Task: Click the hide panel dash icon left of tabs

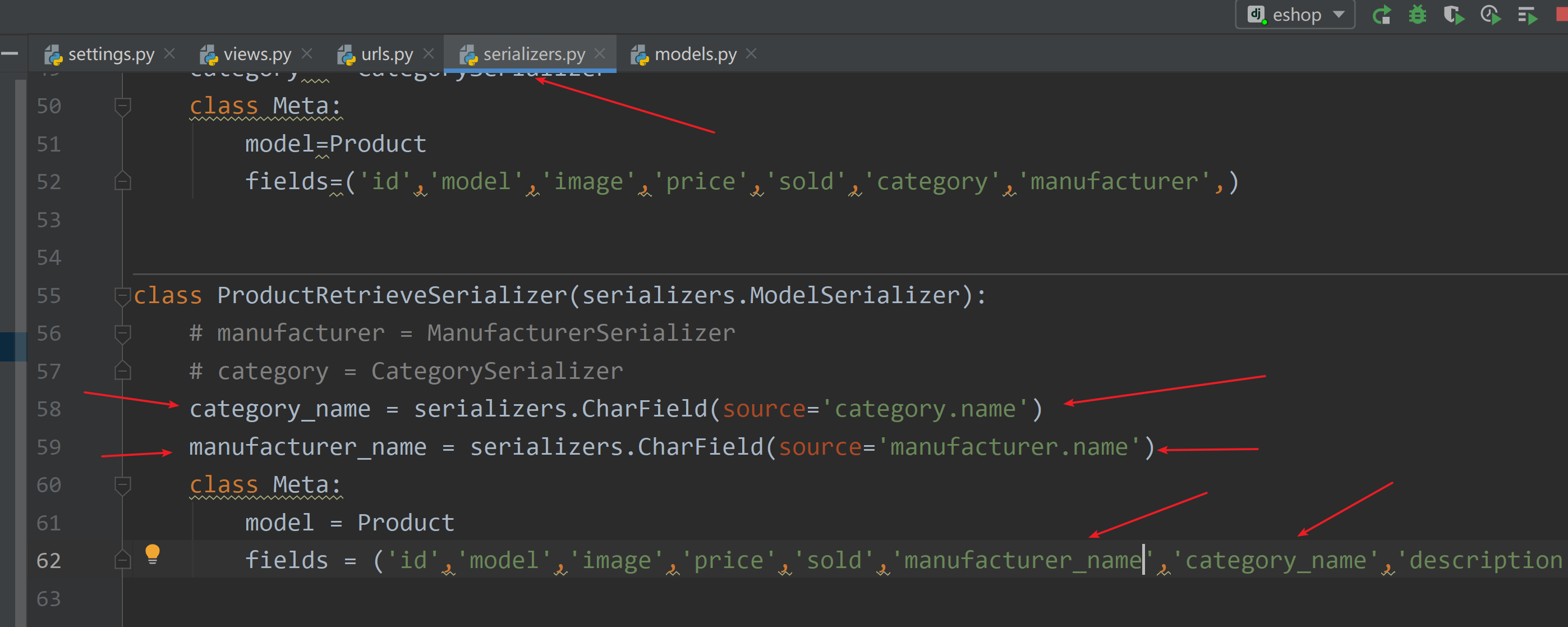Action: click(x=9, y=54)
